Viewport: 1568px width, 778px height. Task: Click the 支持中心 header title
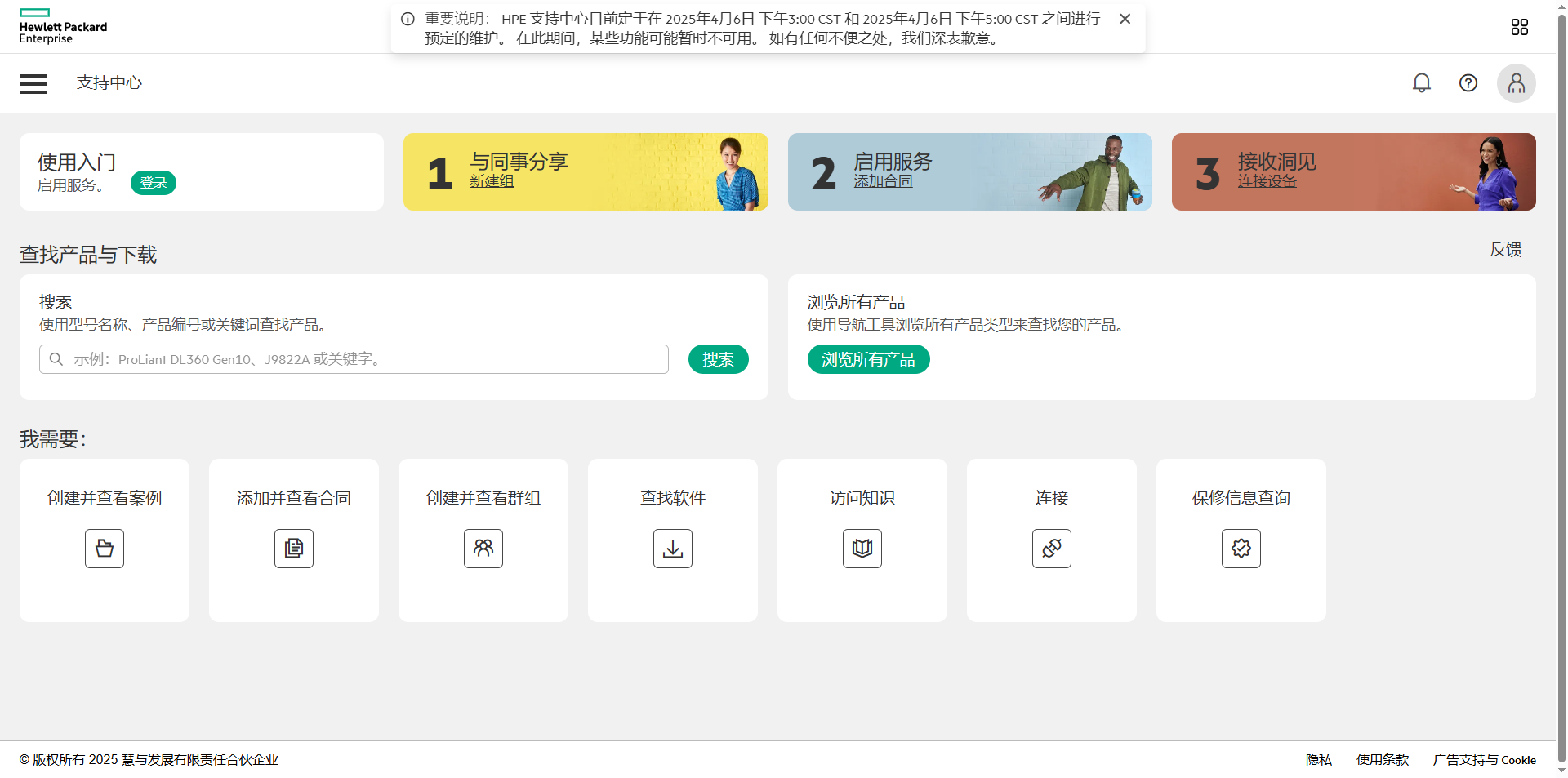click(109, 82)
